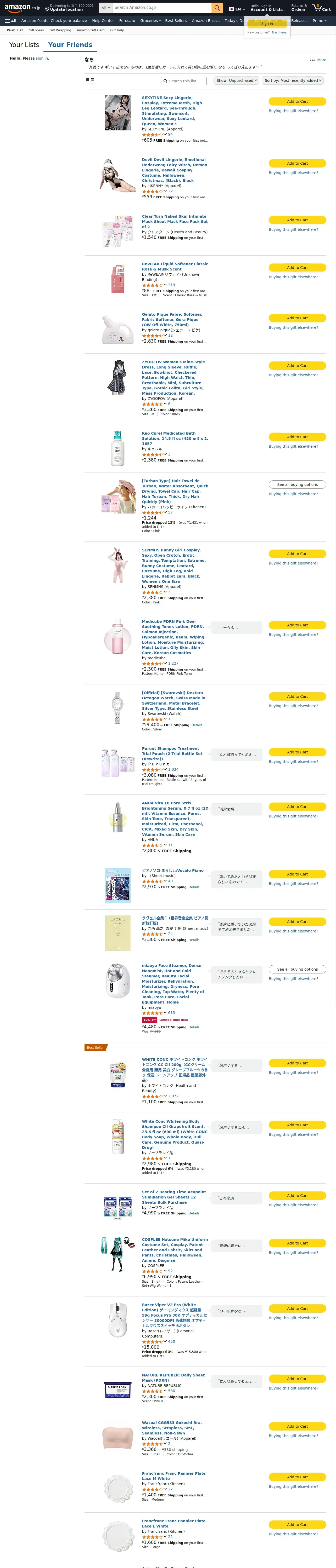Viewport: 336px width, 1568px height.
Task: Click the star rating chevron for SEXYTINE lingerie
Action: click(165, 135)
